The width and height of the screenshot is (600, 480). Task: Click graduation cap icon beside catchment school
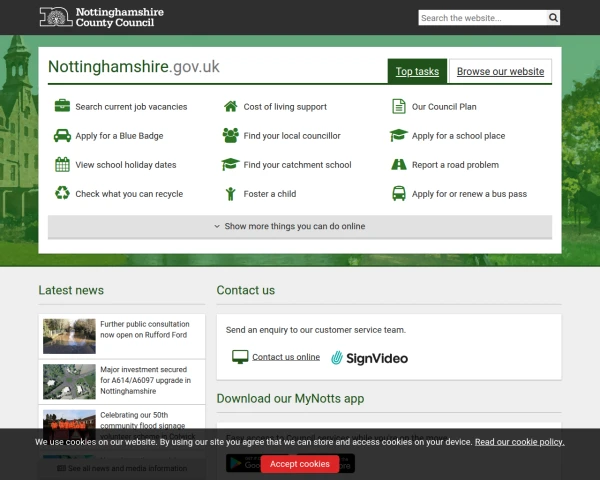pyautogui.click(x=230, y=165)
